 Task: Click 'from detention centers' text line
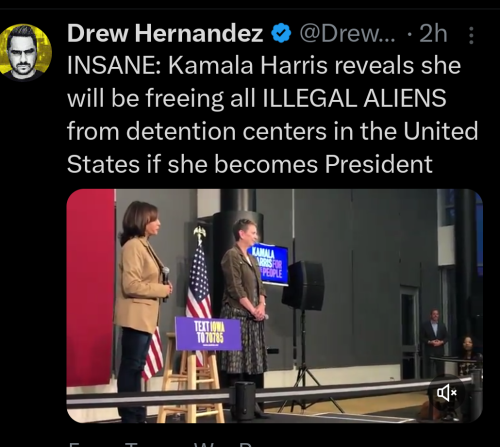[197, 131]
